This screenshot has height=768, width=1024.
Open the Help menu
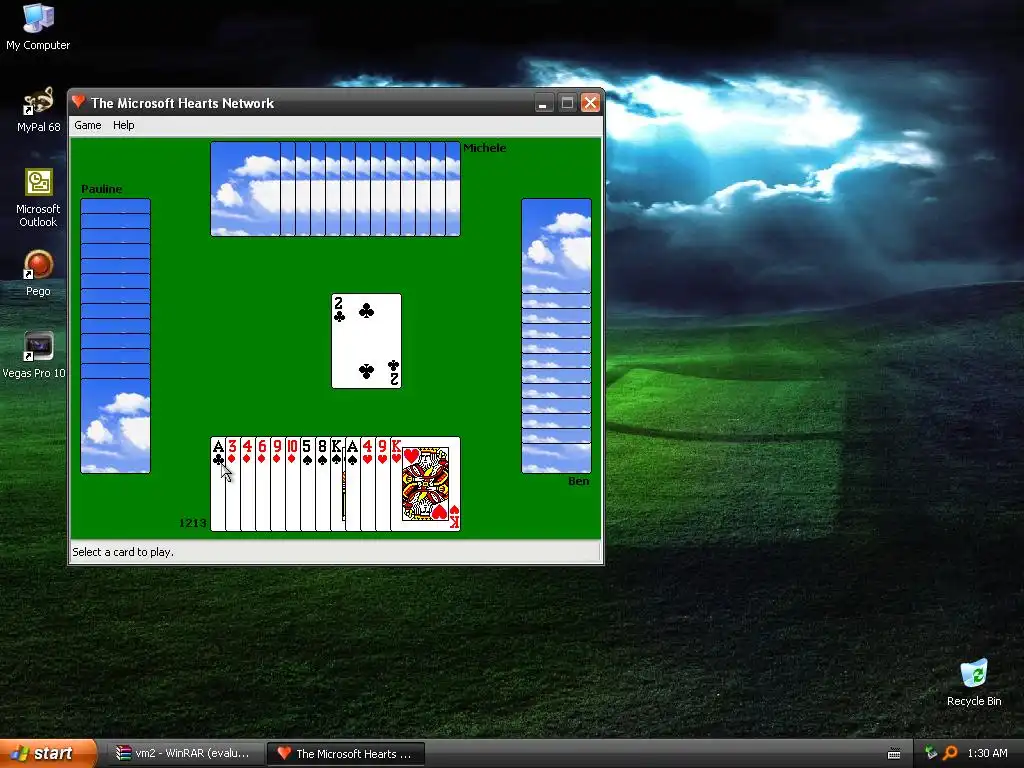pos(123,125)
